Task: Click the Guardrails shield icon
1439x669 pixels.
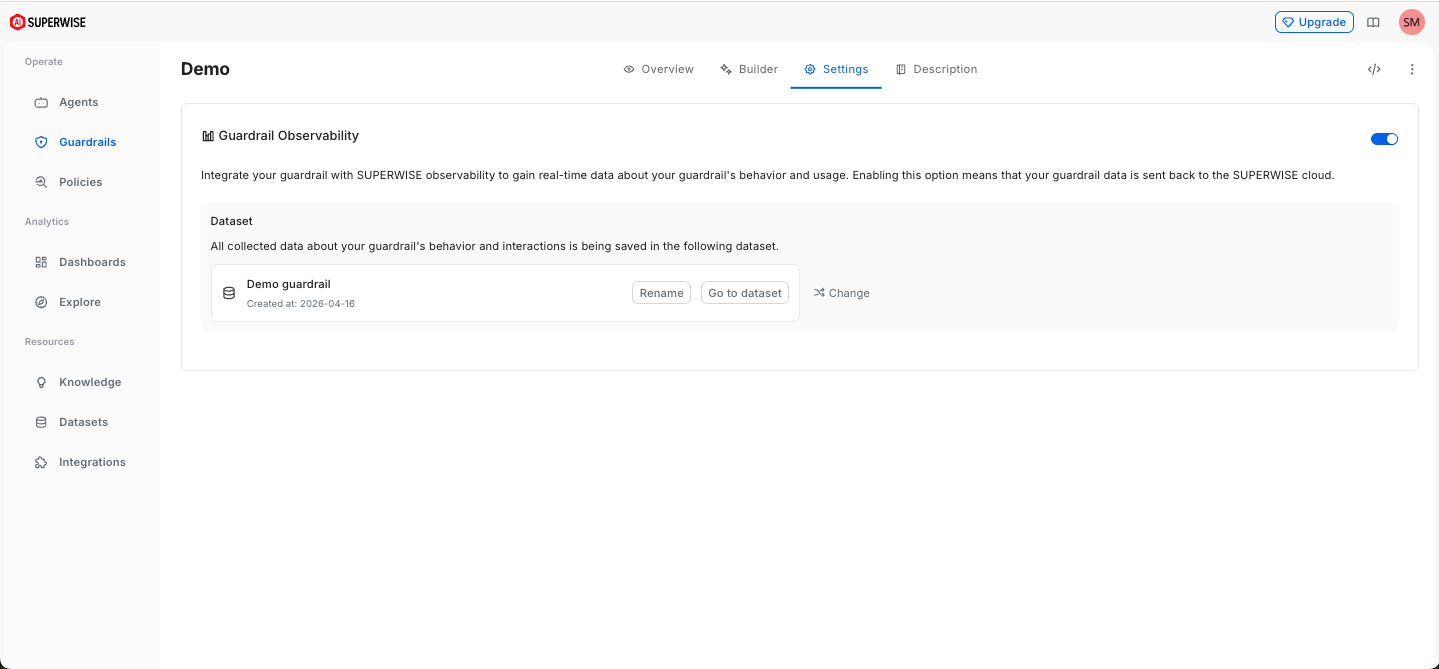Action: (41, 142)
